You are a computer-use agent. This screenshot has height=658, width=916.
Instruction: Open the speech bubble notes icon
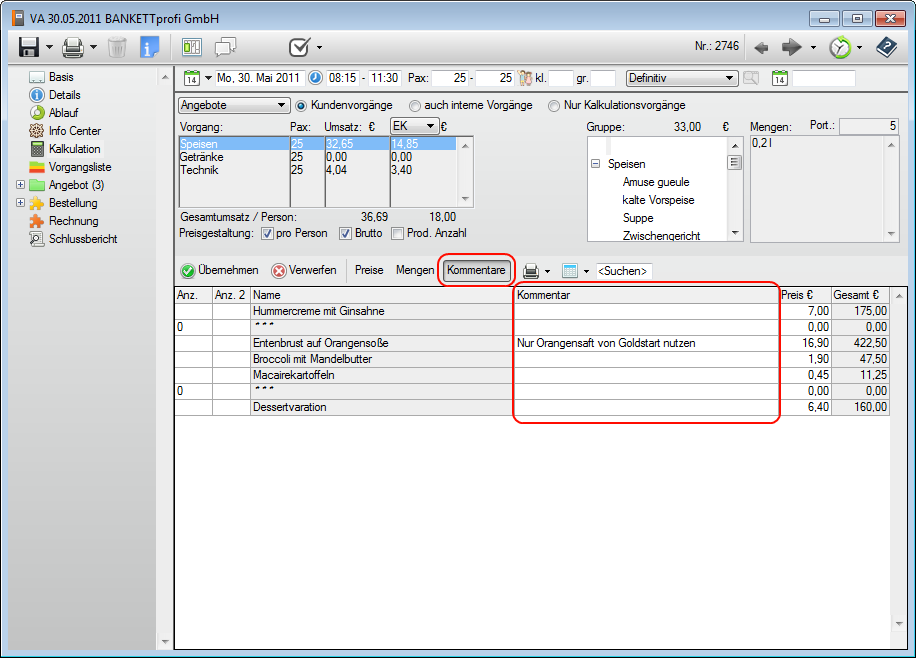pos(225,47)
